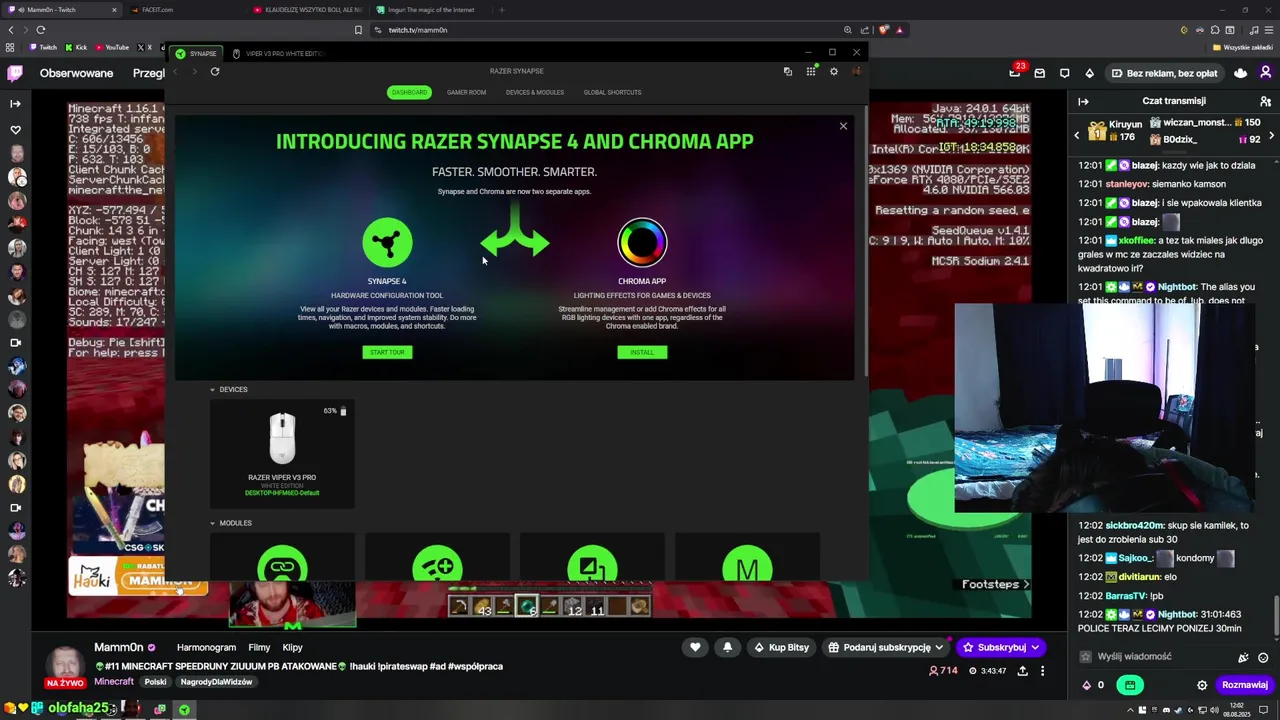Click the Minecraft category link
Screen dimensions: 1280x720
click(113, 682)
